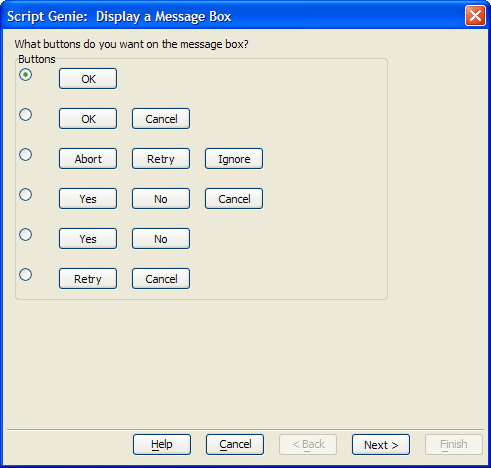
Task: Open Help for this wizard
Action: [162, 445]
